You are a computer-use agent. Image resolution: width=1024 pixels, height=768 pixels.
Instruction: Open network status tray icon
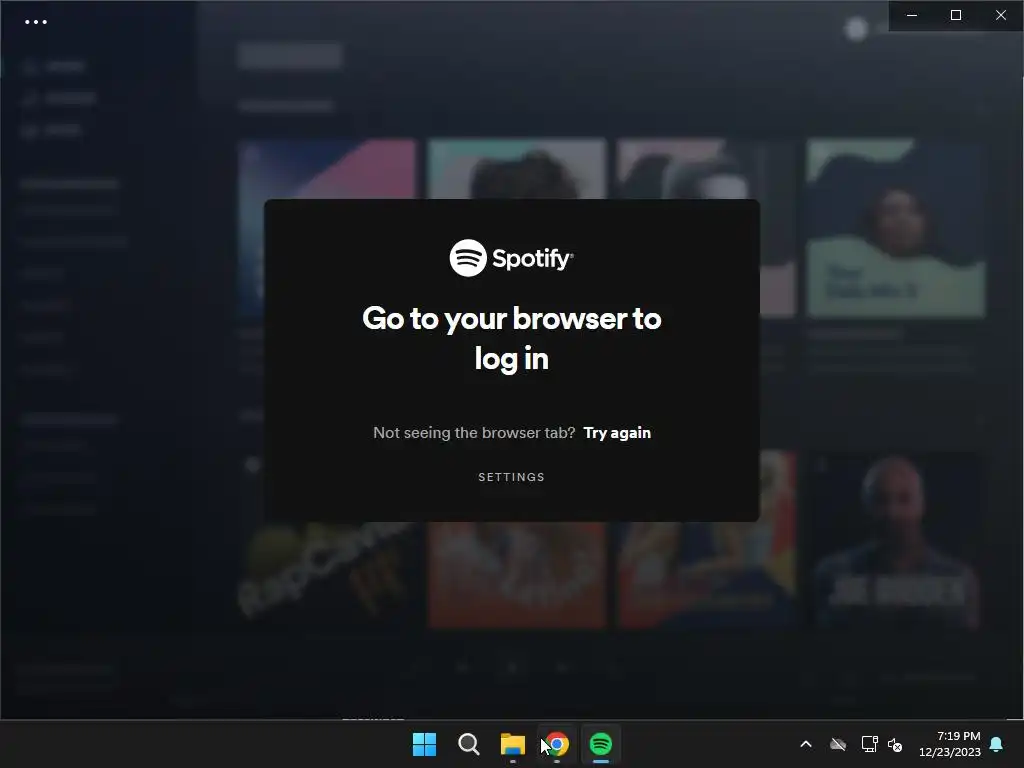pyautogui.click(x=869, y=744)
